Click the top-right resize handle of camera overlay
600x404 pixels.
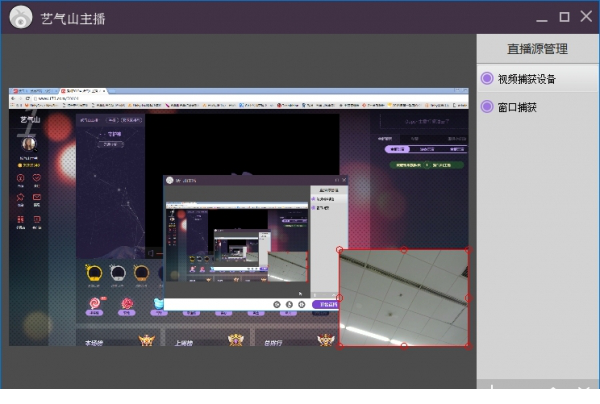click(468, 250)
